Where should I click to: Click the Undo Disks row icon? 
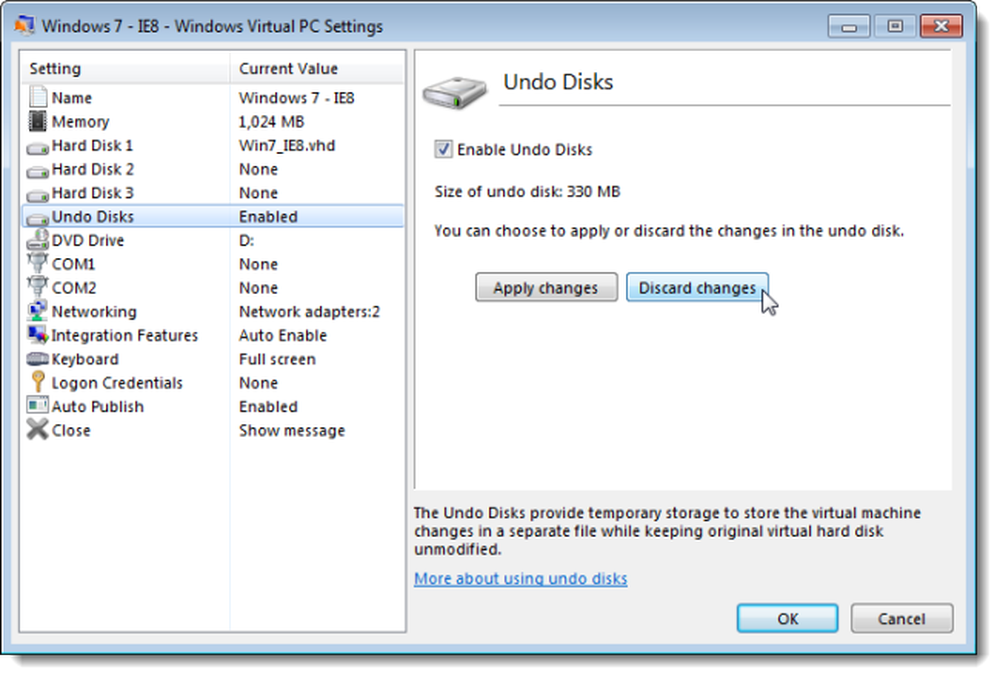pyautogui.click(x=38, y=219)
